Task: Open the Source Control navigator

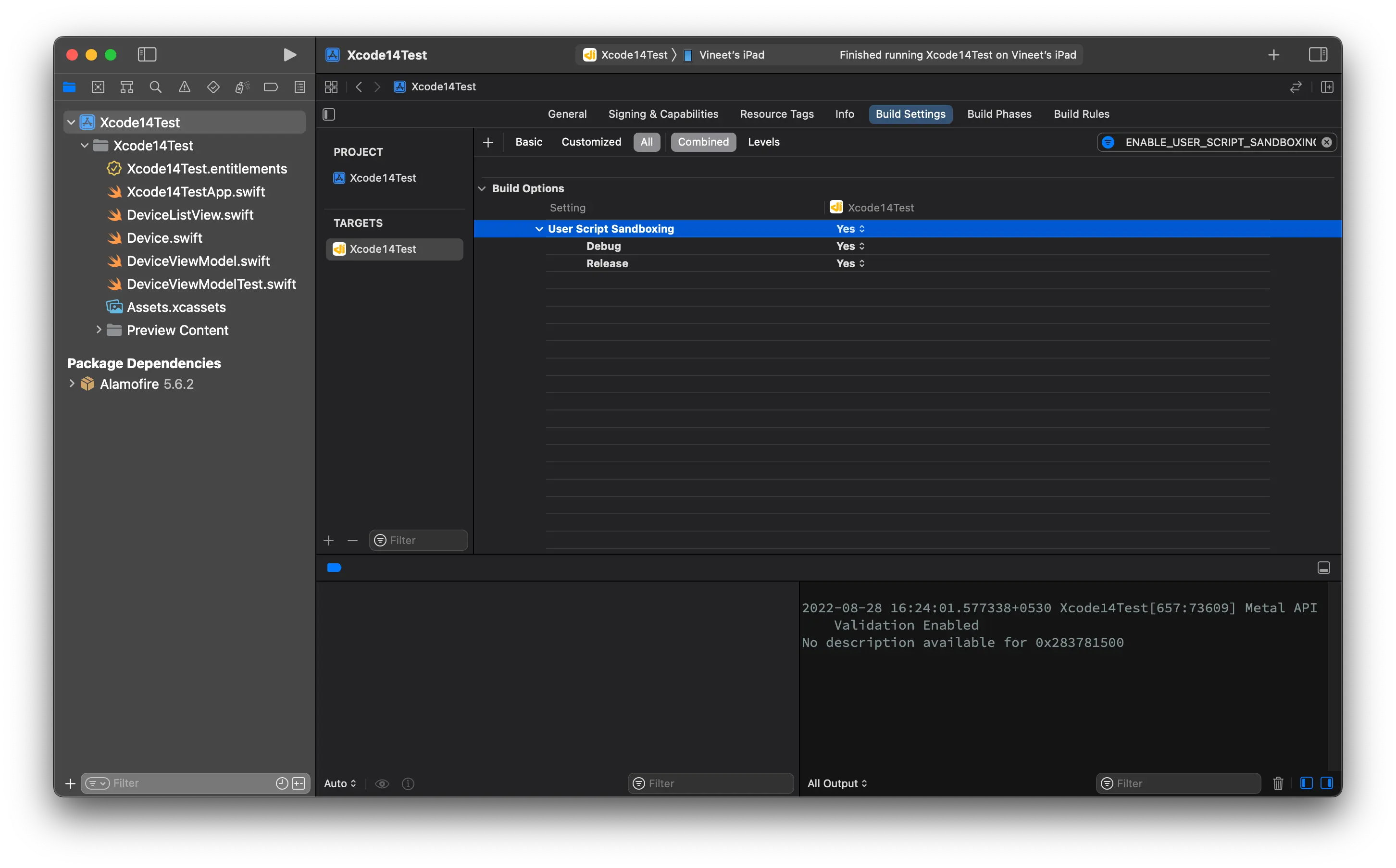Action: coord(98,87)
